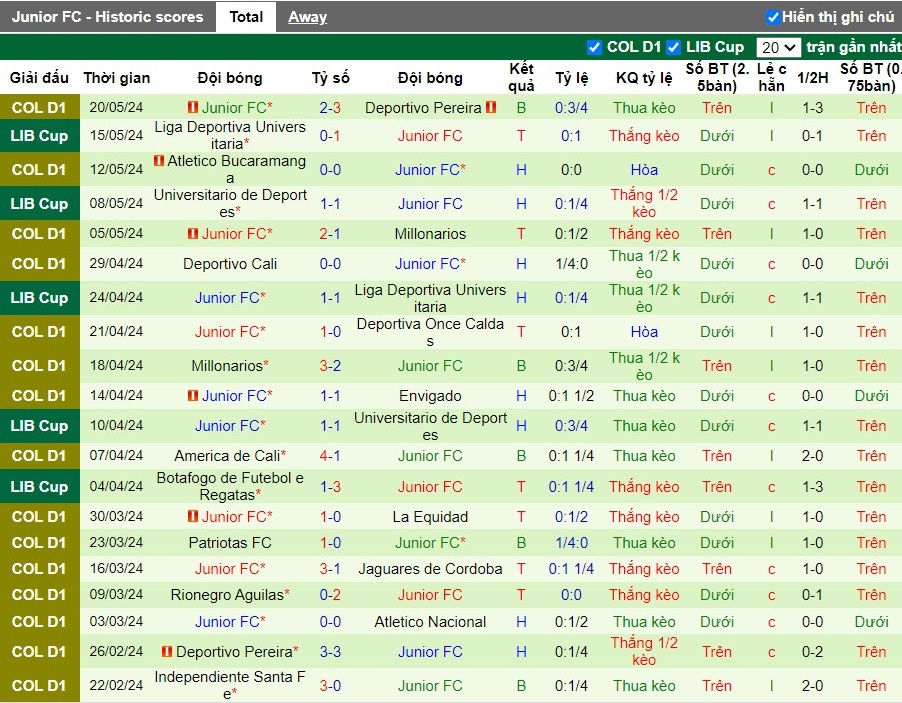The image size is (902, 703).
Task: Open Independiente Santa Fe team link
Action: [x=230, y=685]
